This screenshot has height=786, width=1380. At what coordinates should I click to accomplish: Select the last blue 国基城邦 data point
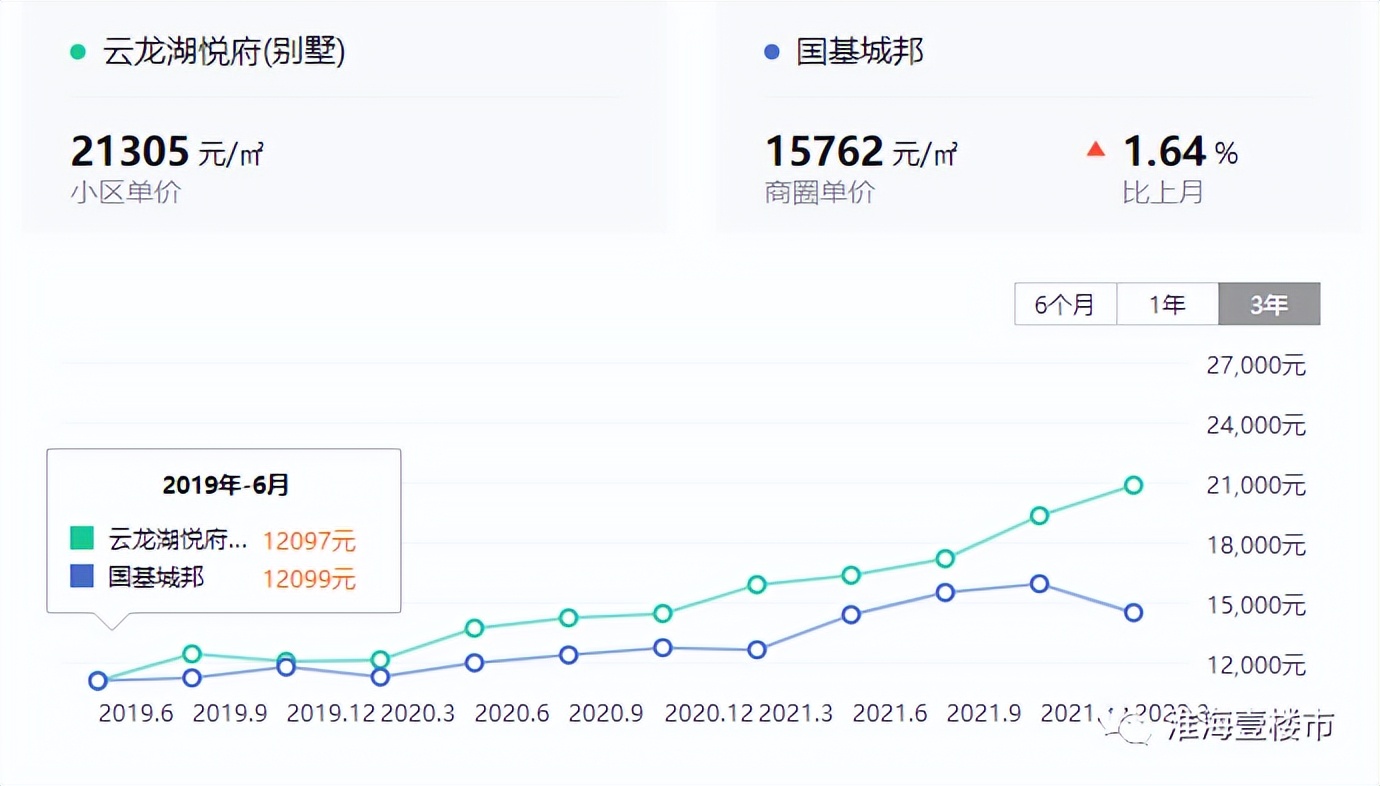coord(1133,613)
